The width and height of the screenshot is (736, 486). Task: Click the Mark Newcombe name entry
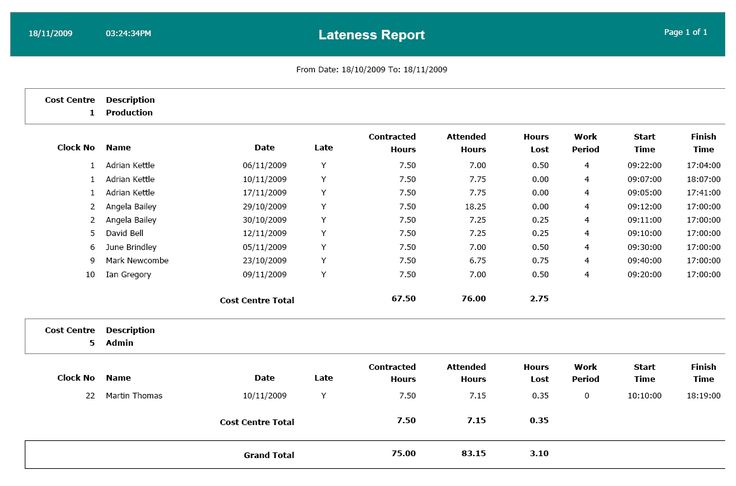[137, 261]
